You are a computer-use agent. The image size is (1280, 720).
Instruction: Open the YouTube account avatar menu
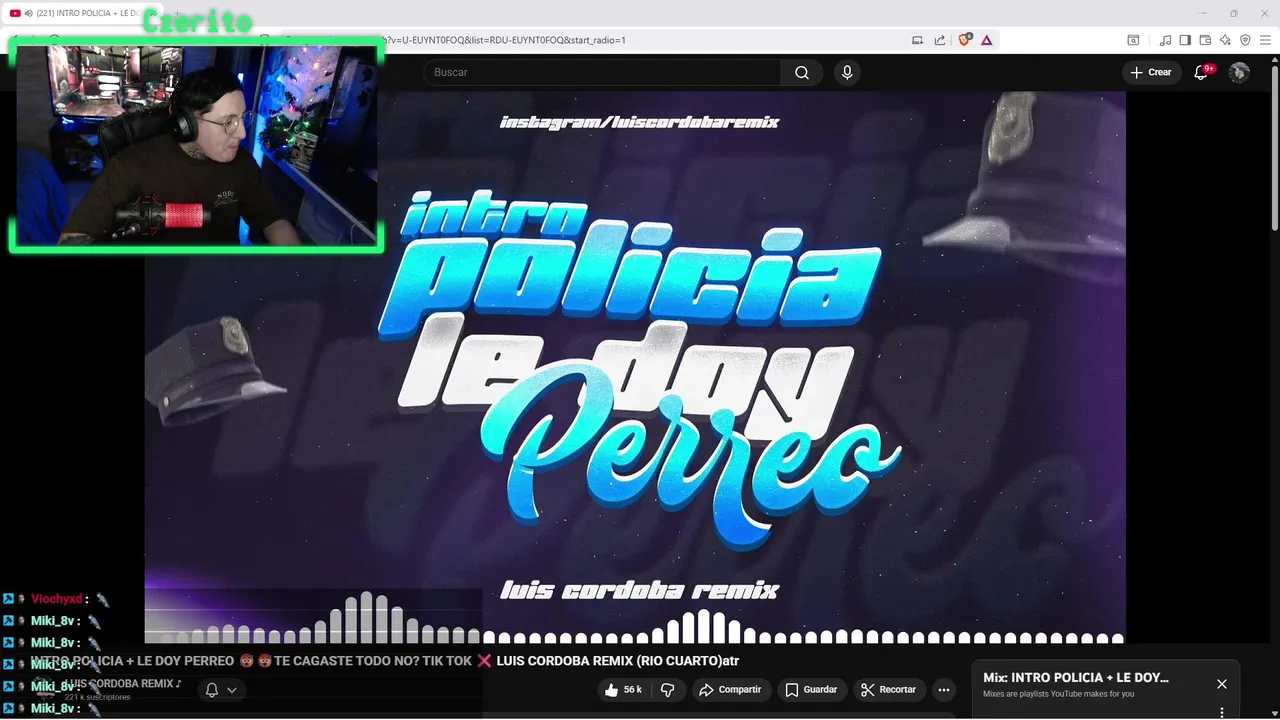pos(1239,72)
